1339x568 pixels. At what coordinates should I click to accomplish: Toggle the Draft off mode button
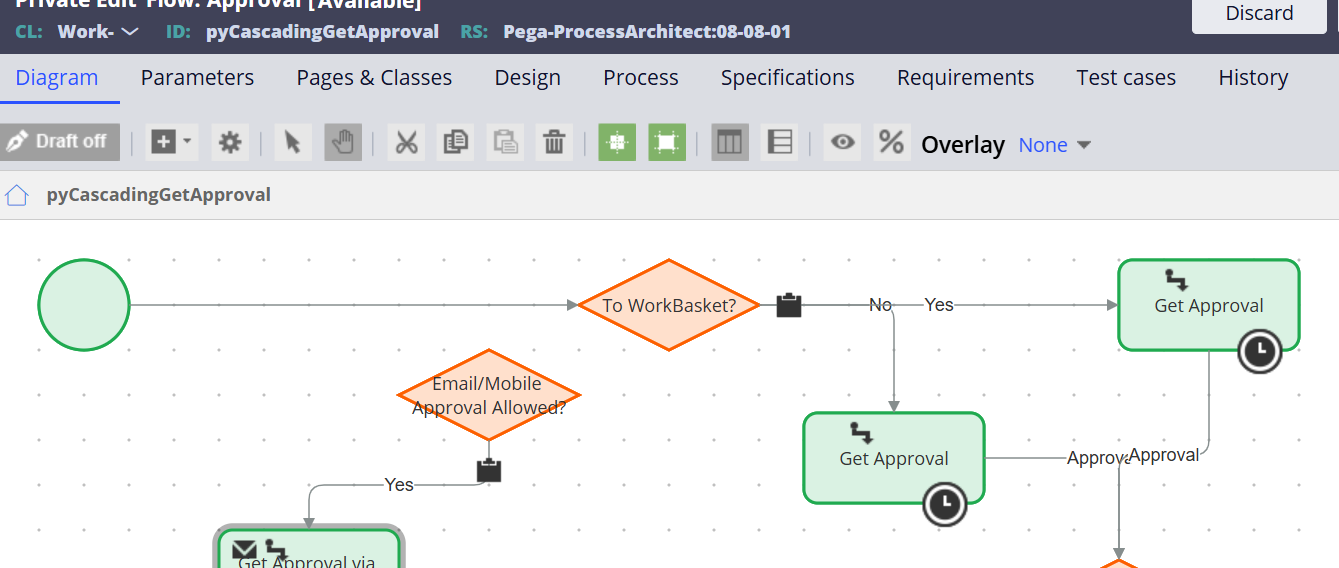tap(60, 142)
